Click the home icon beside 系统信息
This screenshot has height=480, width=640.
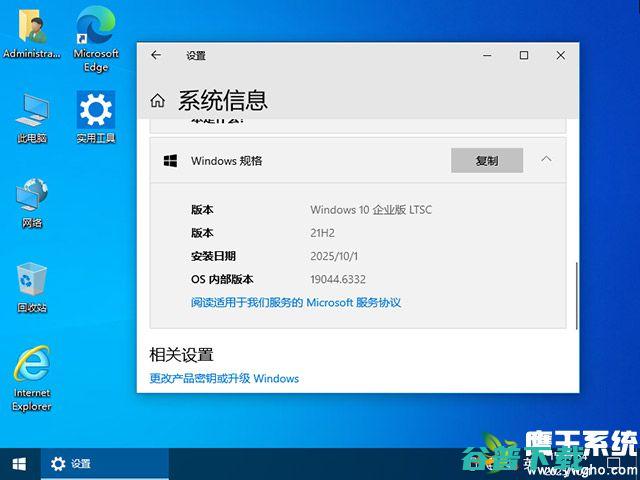click(x=158, y=100)
